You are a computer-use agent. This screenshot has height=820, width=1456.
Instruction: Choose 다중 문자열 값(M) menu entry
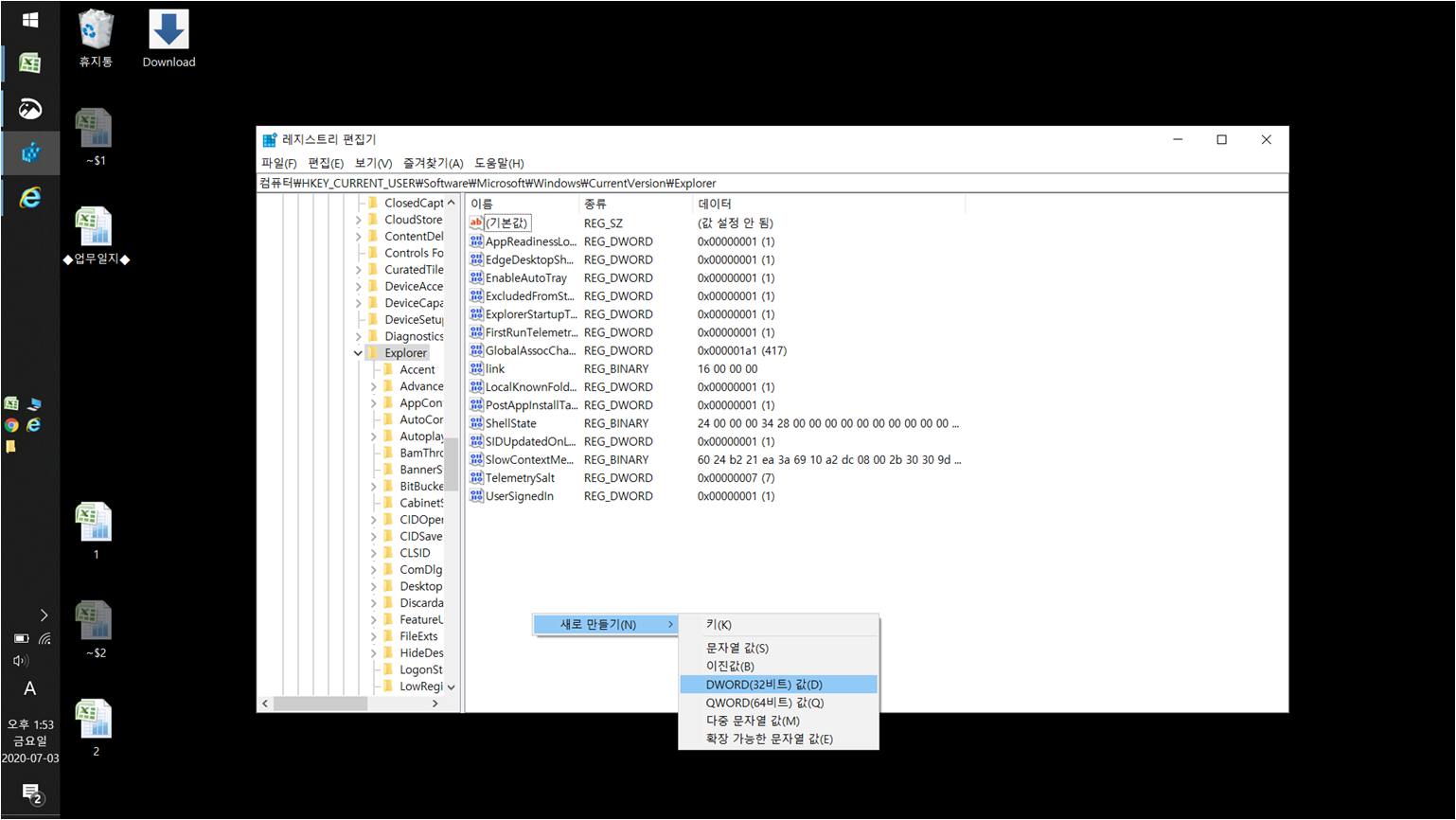(x=779, y=721)
